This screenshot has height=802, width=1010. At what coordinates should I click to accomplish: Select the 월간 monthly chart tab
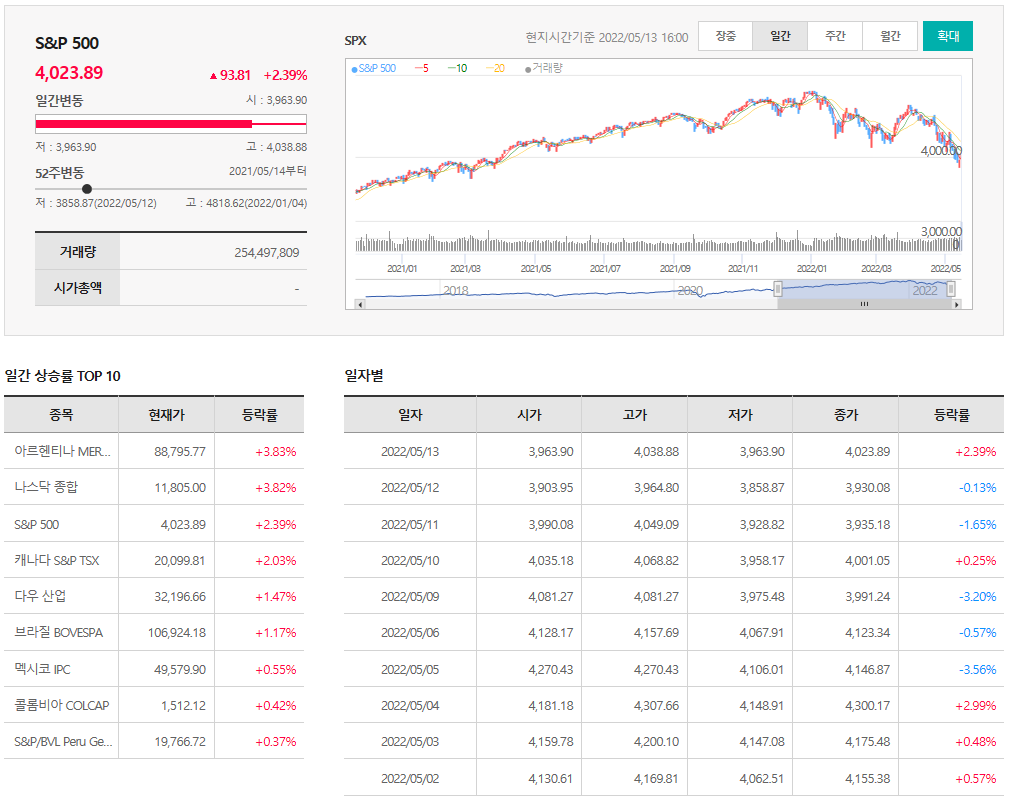point(890,36)
